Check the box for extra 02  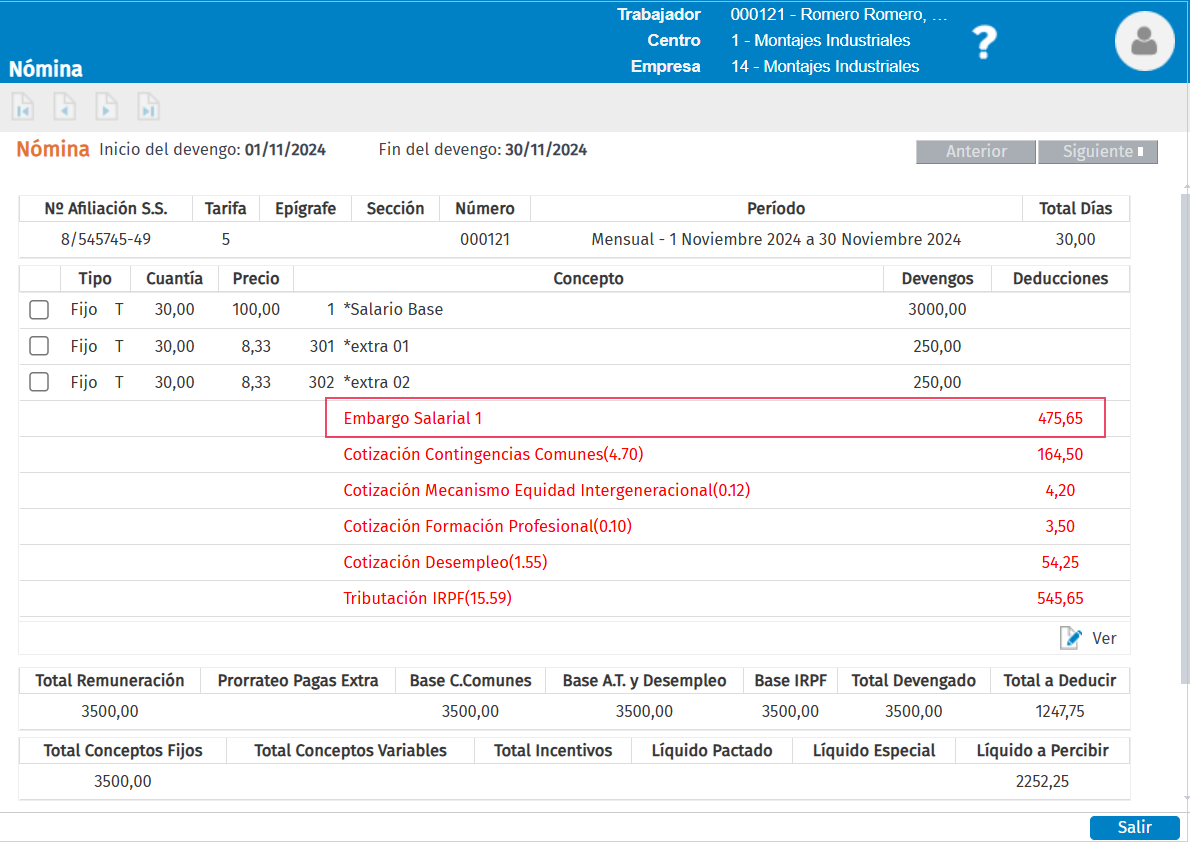coord(39,382)
